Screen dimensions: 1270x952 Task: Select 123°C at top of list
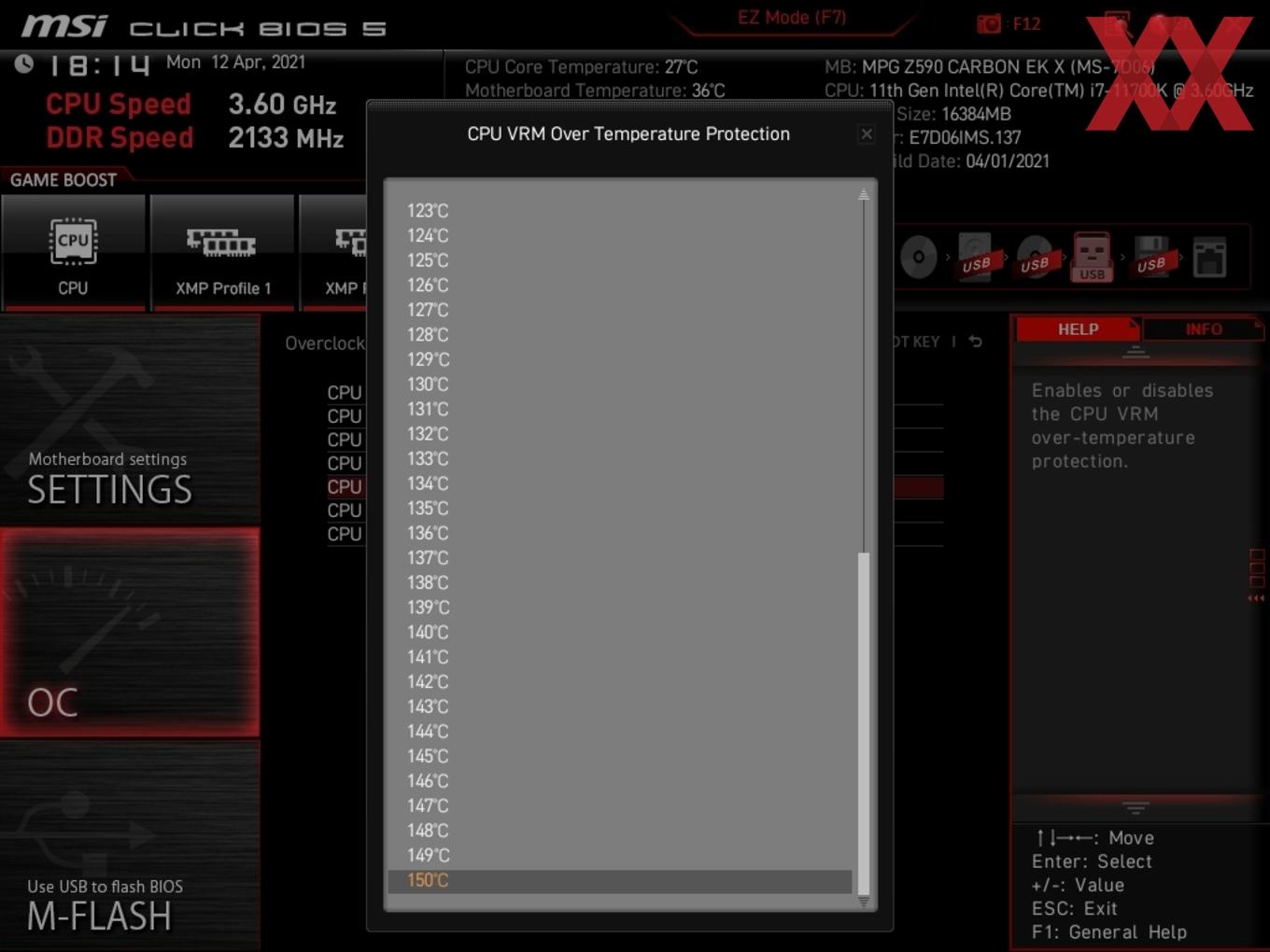click(620, 211)
